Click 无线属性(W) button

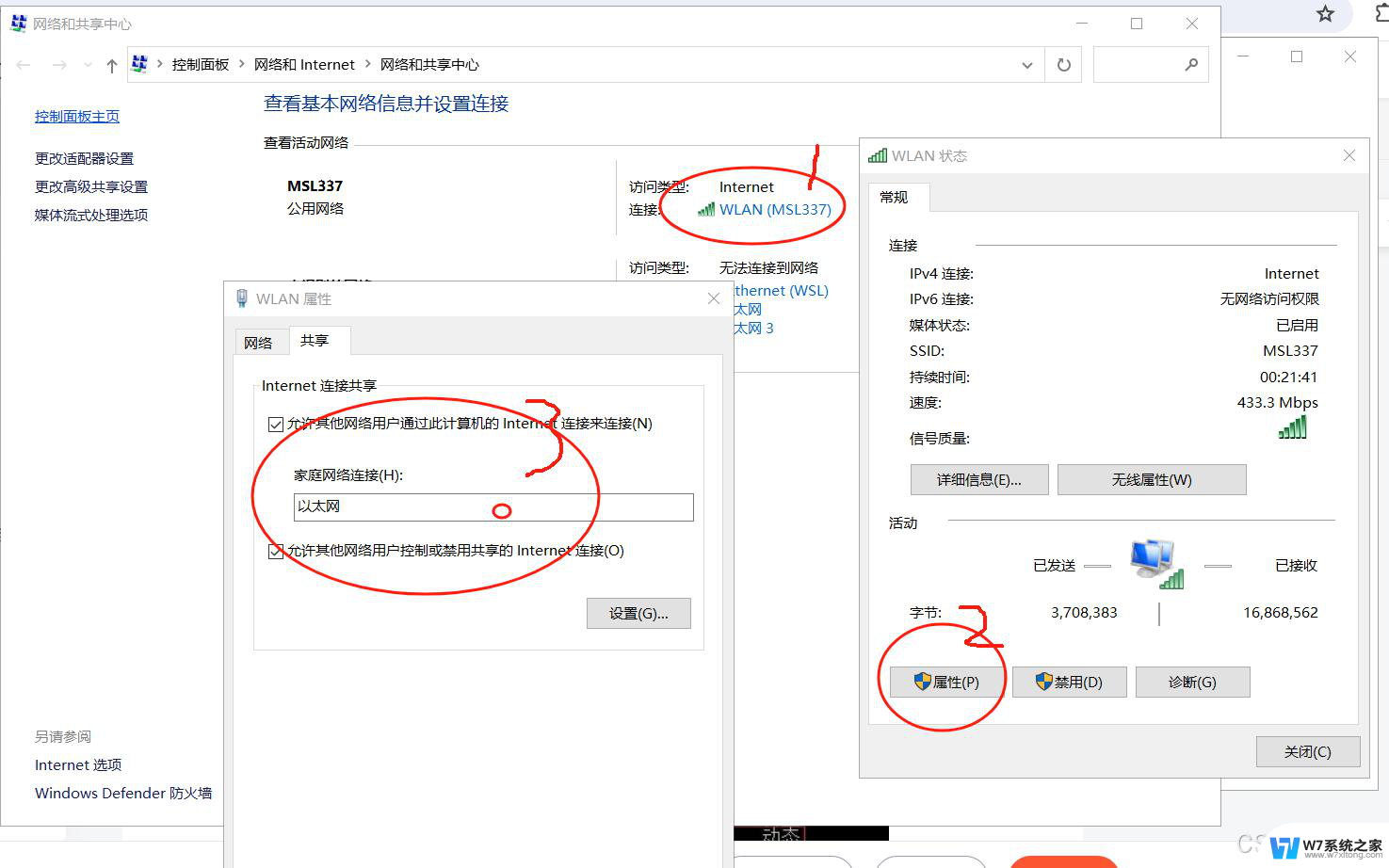pyautogui.click(x=1152, y=480)
